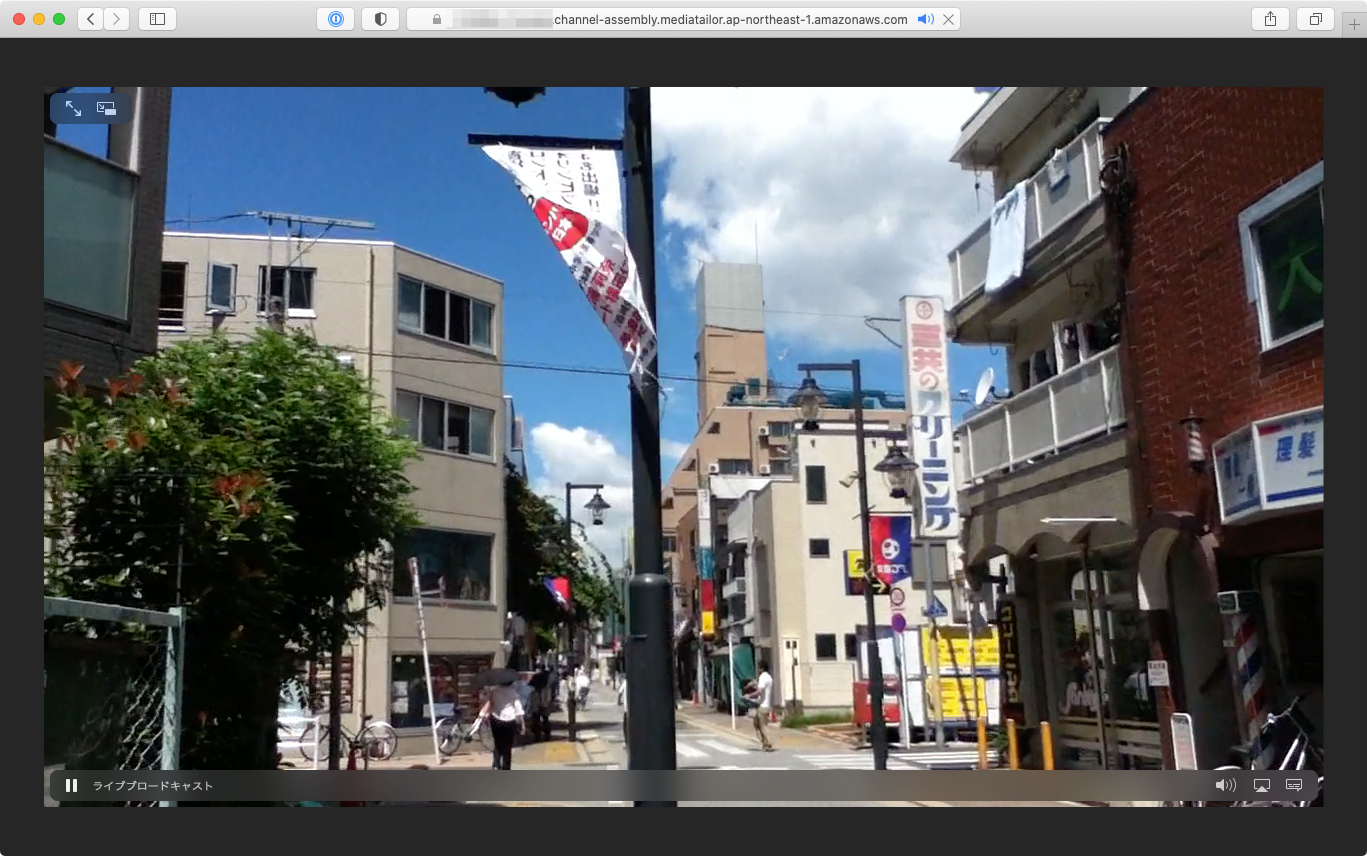Mute the video player volume
The image size is (1367, 856).
pos(1225,785)
